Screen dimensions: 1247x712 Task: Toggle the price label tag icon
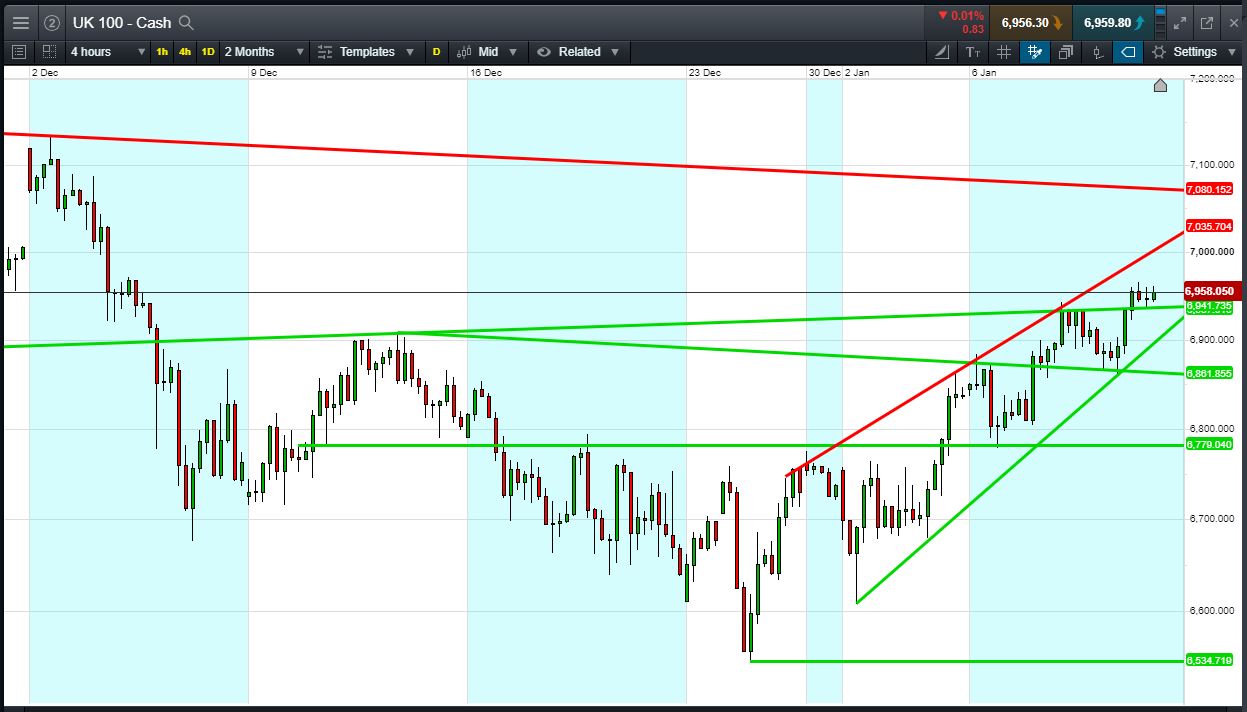[1128, 52]
